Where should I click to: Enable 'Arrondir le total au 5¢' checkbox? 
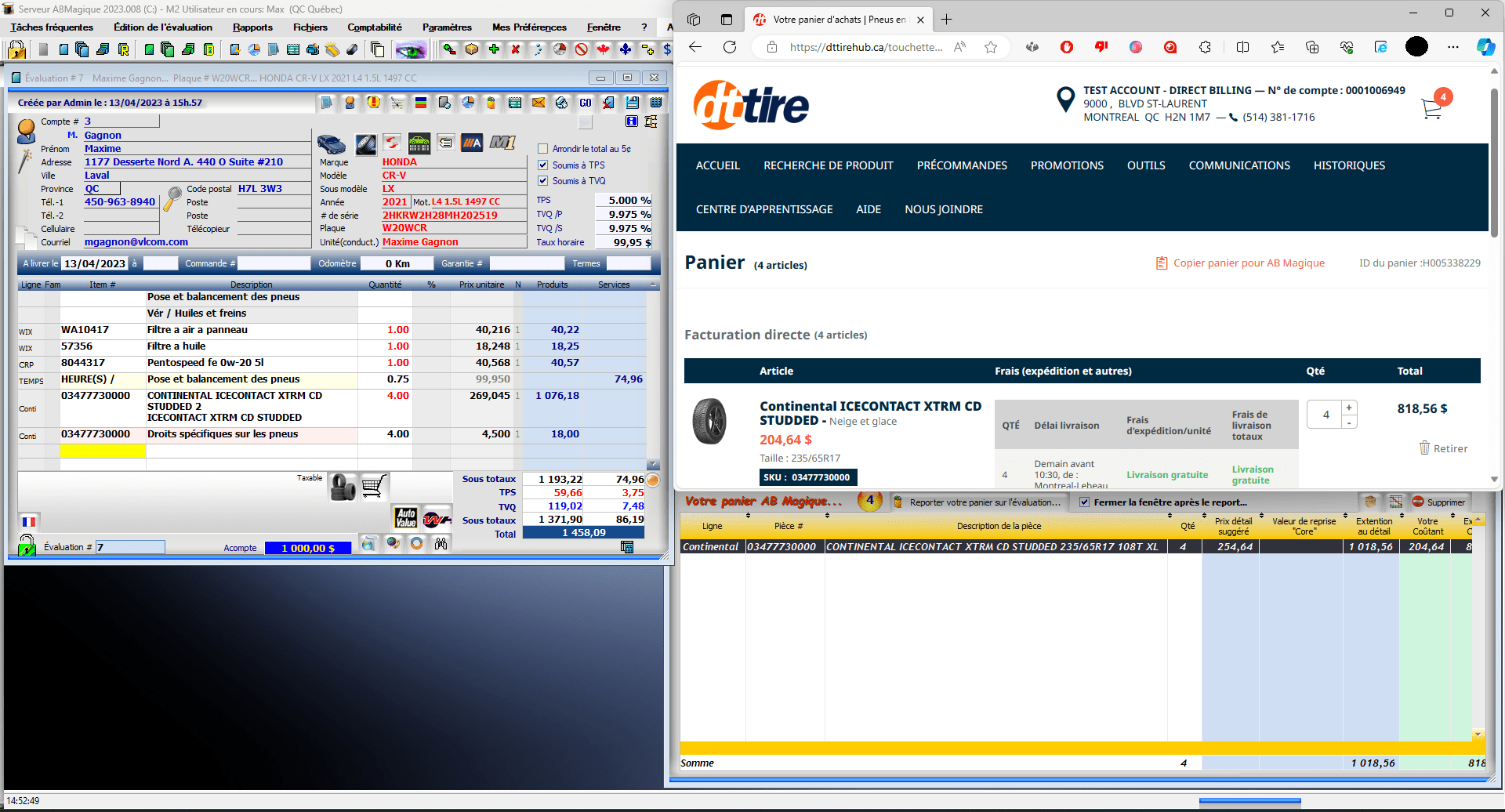[x=542, y=149]
